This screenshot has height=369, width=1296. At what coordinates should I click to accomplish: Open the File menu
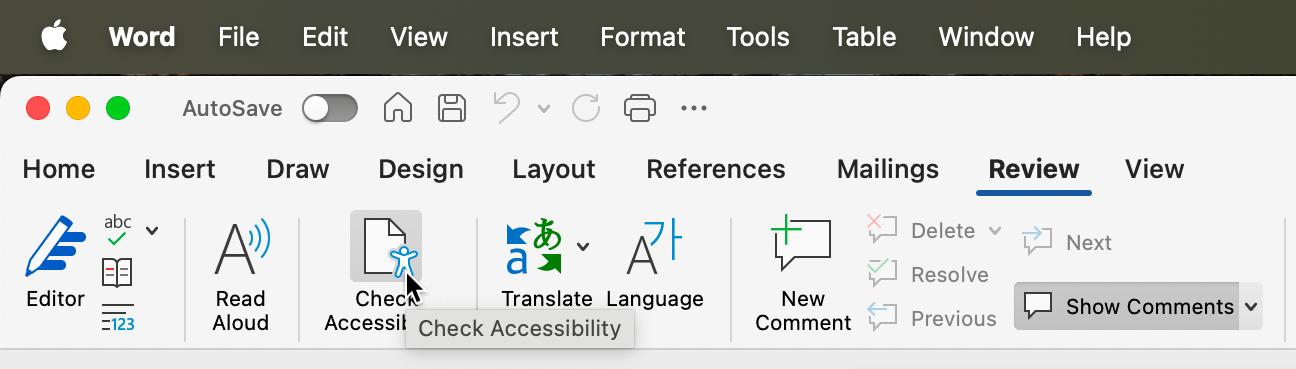click(239, 37)
